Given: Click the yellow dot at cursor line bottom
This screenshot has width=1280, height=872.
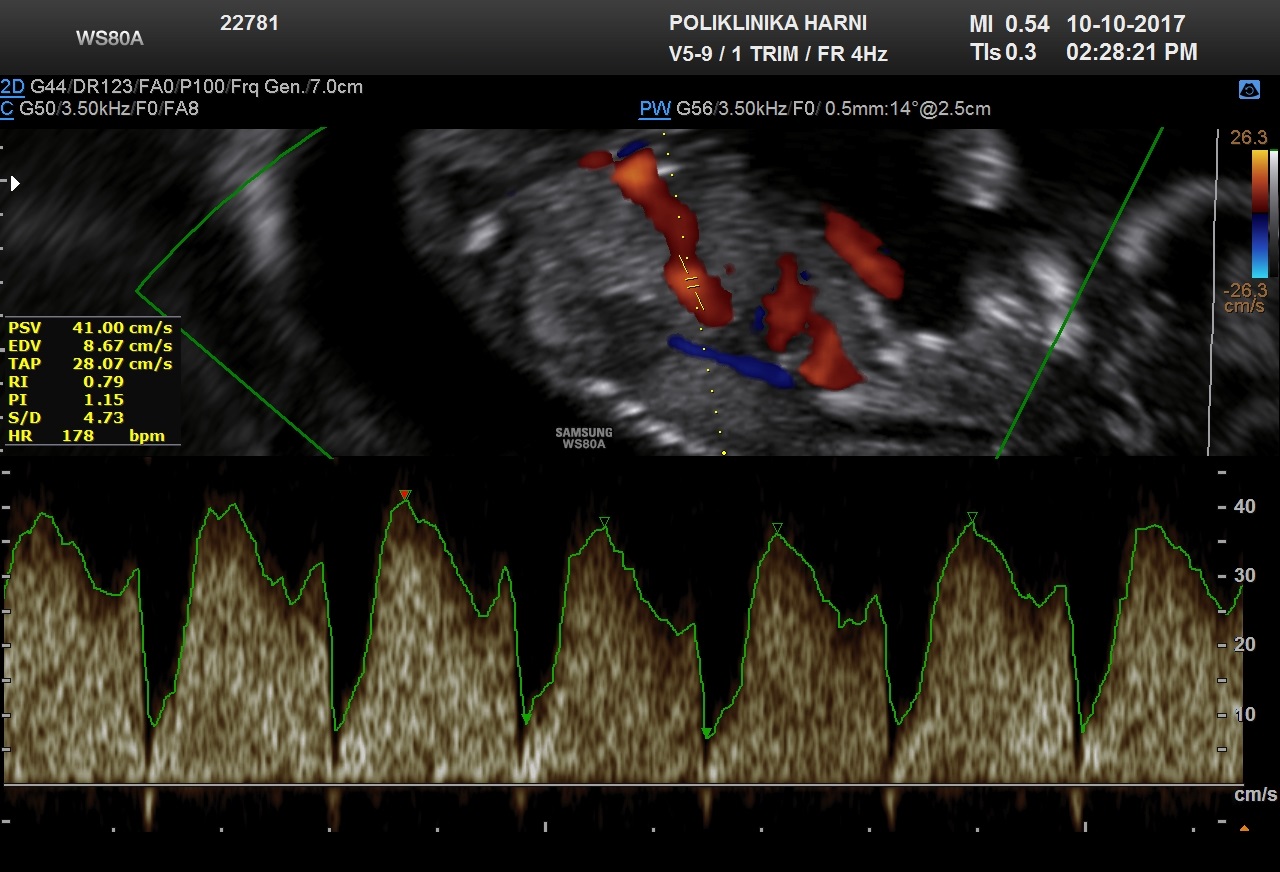Looking at the screenshot, I should [723, 453].
